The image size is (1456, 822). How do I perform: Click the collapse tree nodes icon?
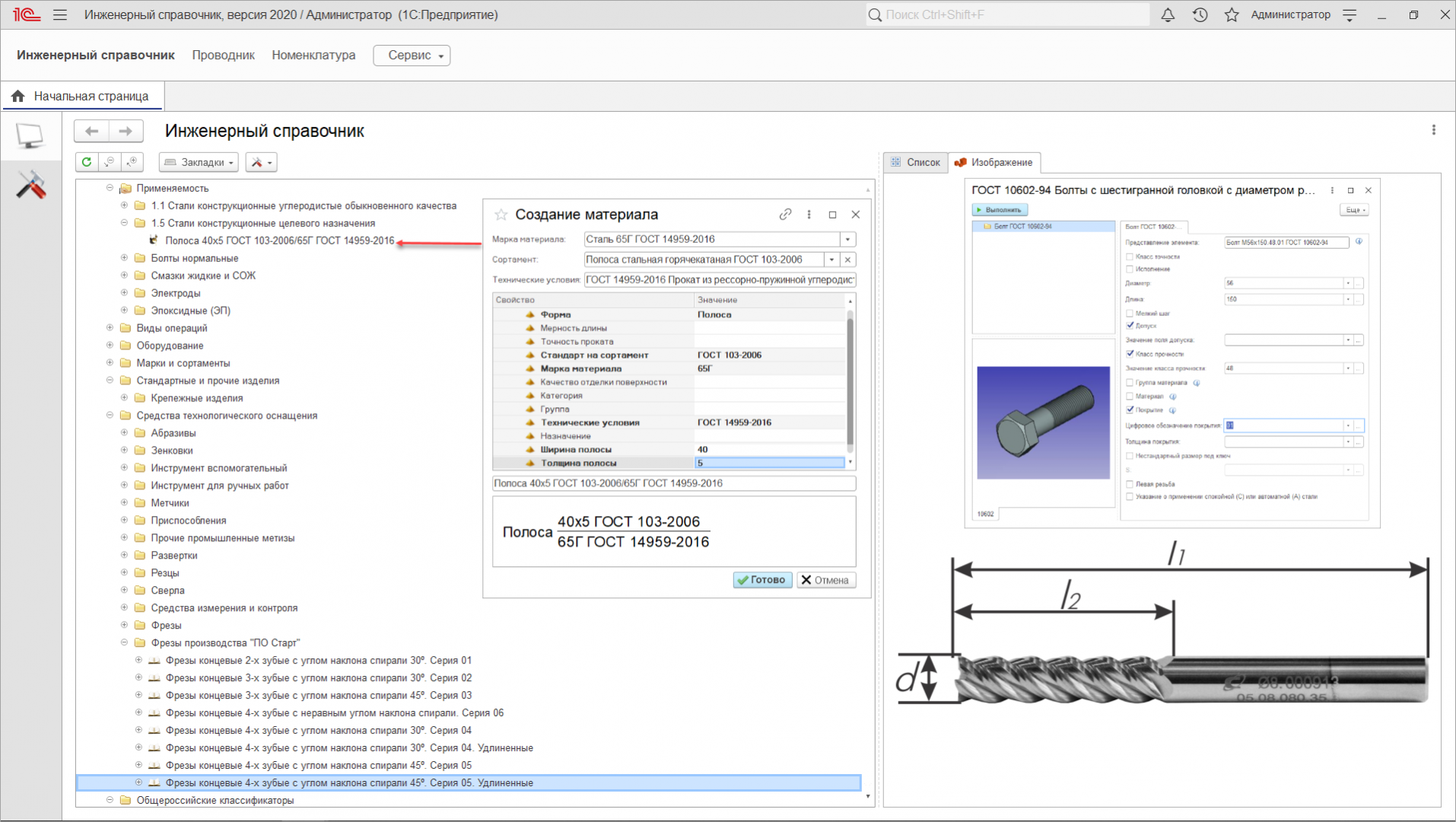coord(110,162)
